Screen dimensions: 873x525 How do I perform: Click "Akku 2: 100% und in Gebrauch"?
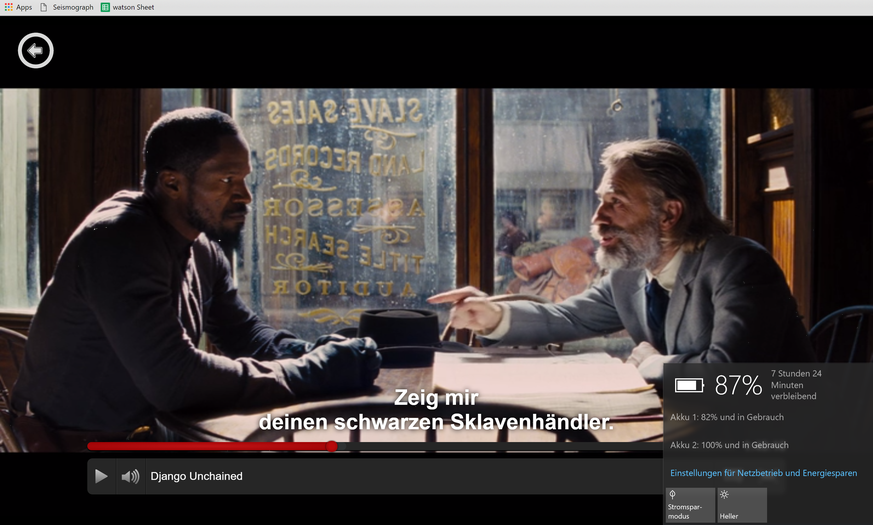pos(729,445)
